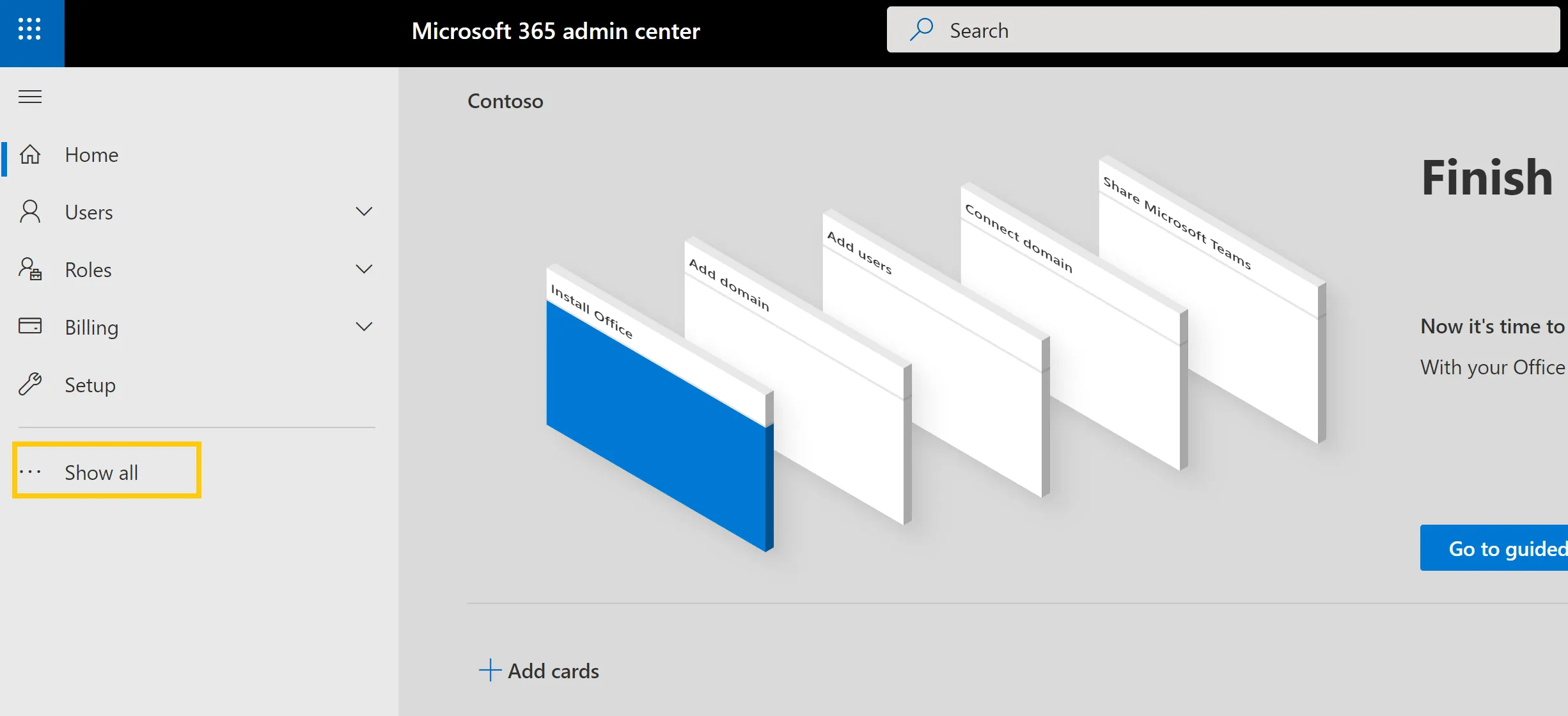
Task: Open the app launcher waffle icon
Action: point(29,29)
